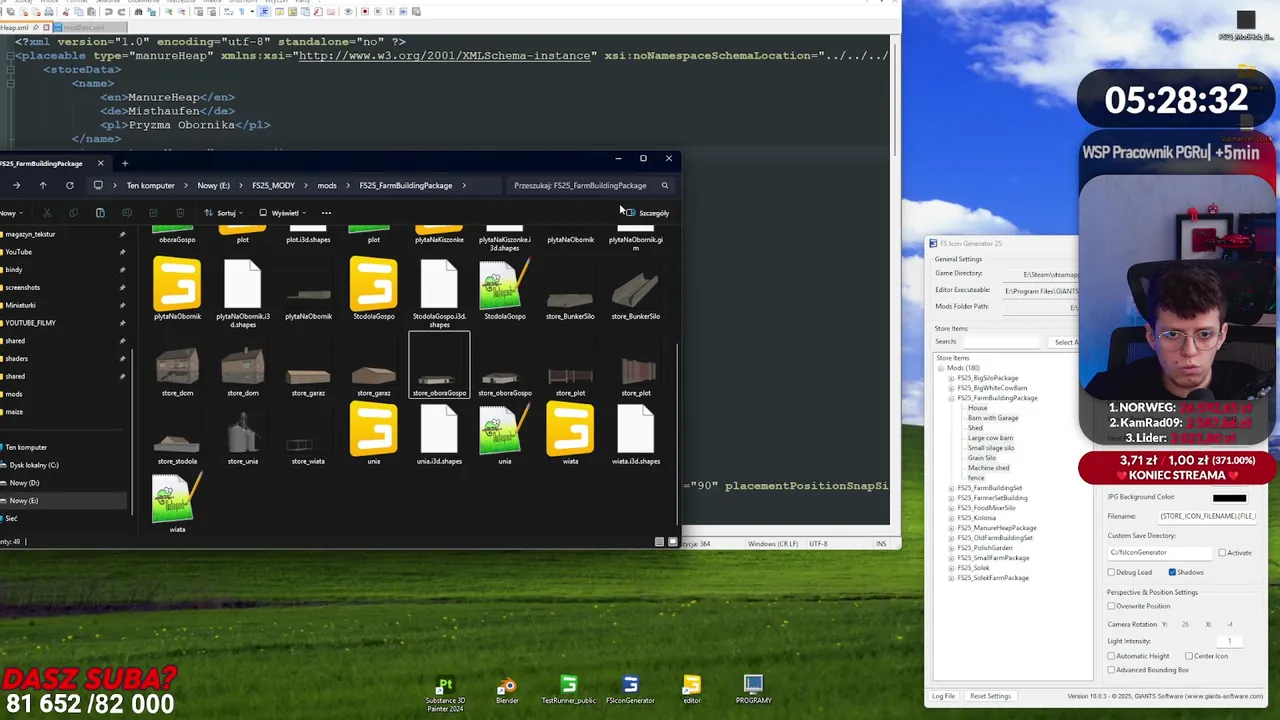This screenshot has height=720, width=1280.
Task: Collapse the FS25_FarmBuildingPackage tree node
Action: point(951,398)
